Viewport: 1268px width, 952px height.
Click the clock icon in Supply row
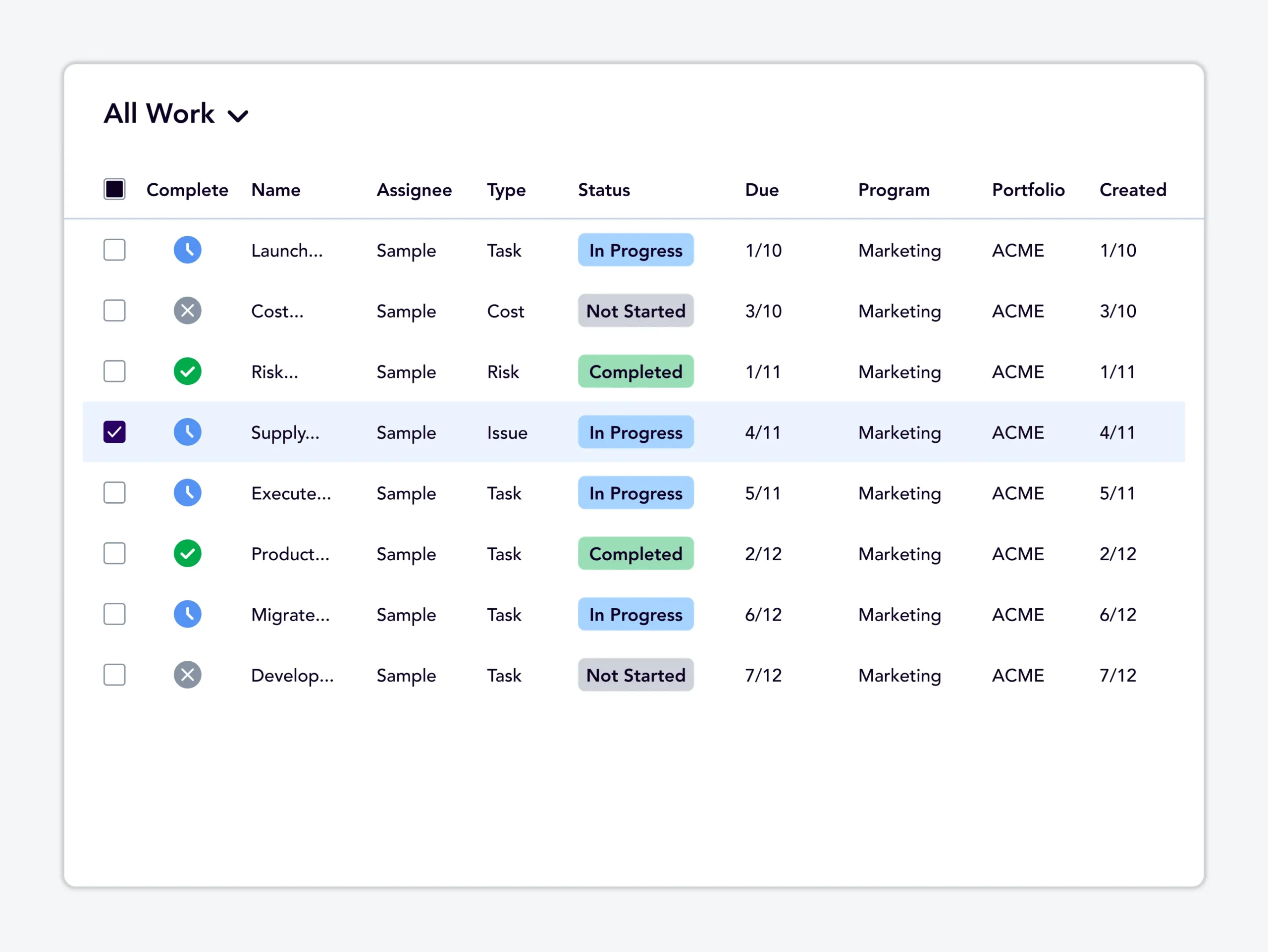187,432
